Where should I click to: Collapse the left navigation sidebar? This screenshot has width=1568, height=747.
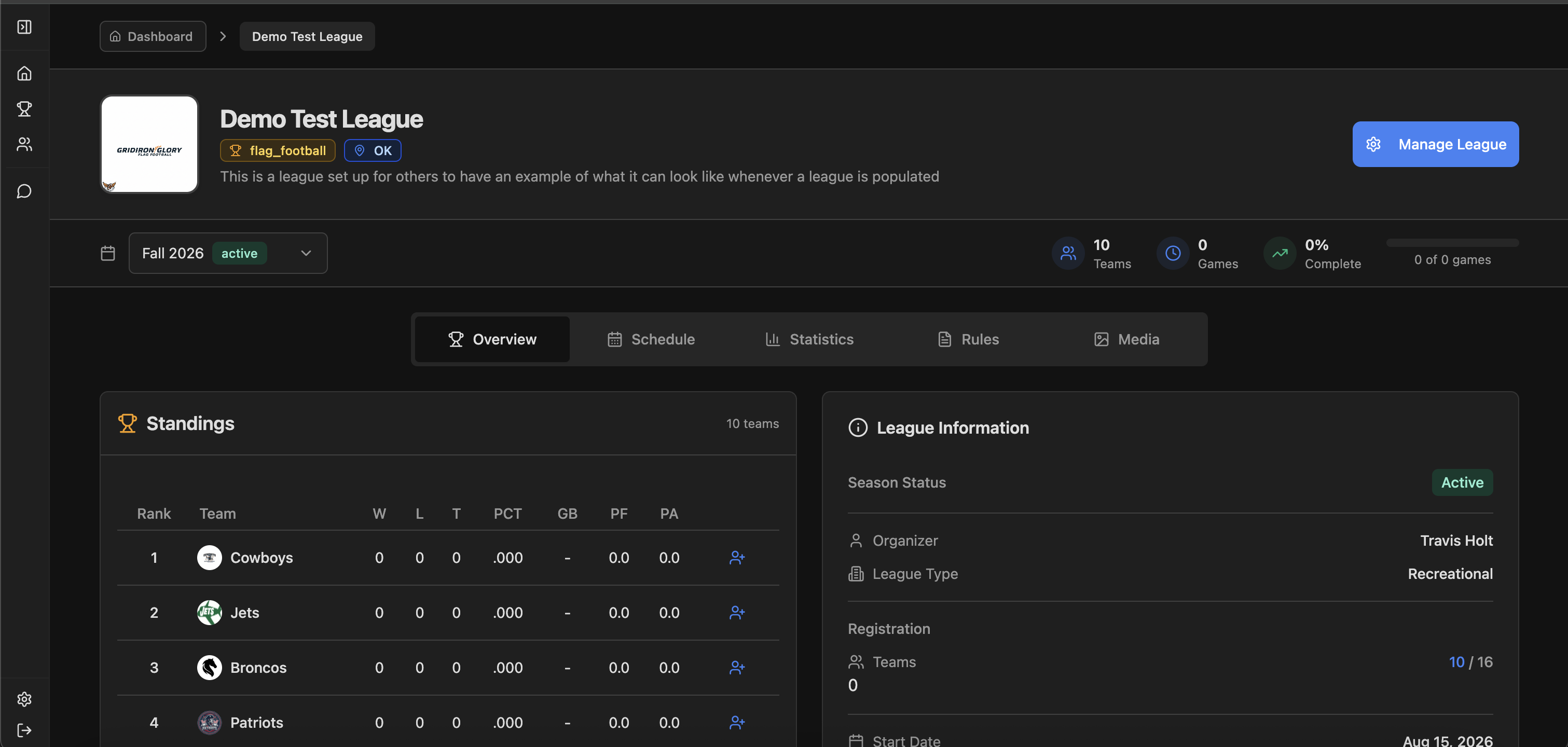(24, 27)
